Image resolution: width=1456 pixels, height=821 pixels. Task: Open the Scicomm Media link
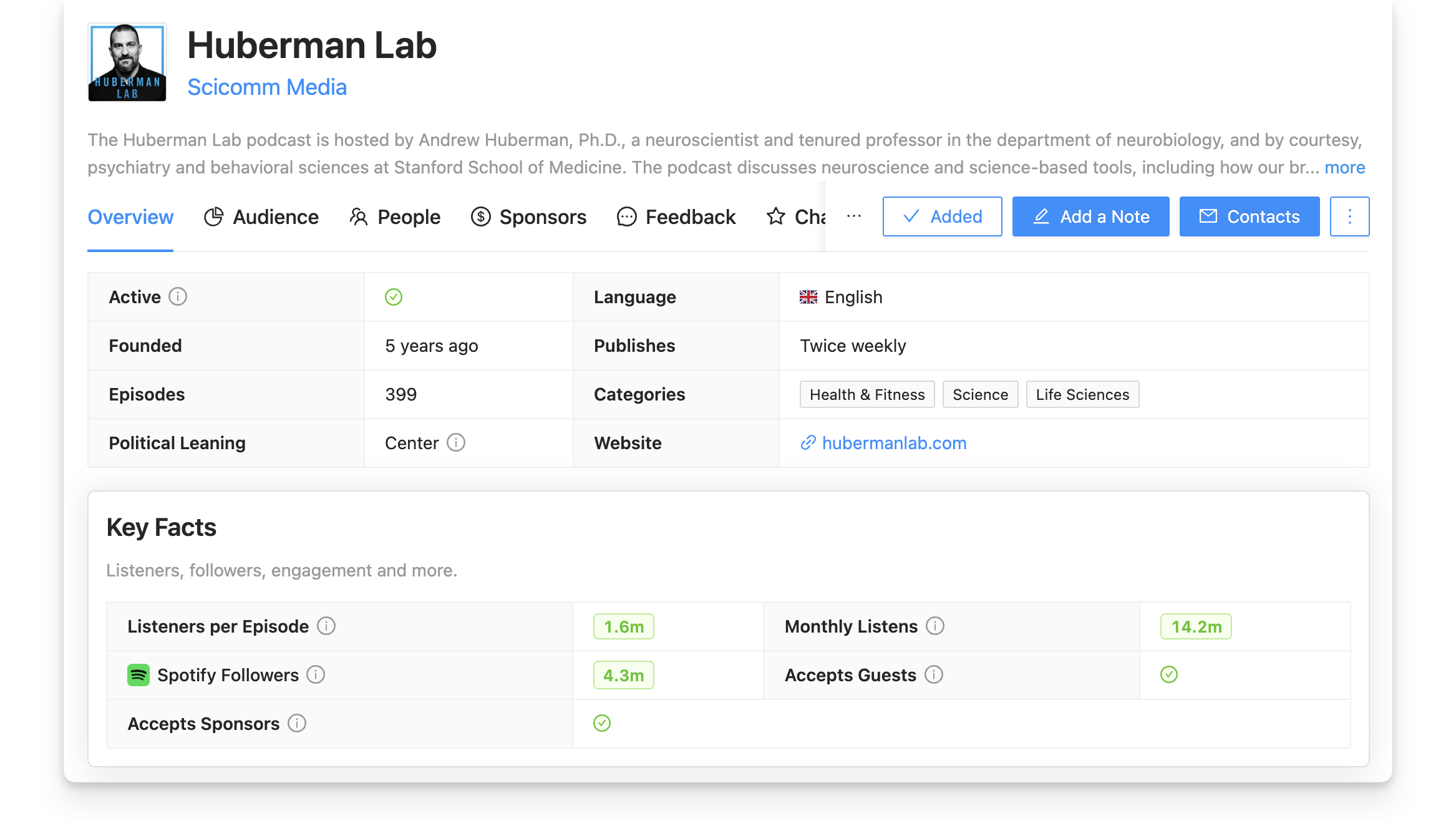pos(267,87)
